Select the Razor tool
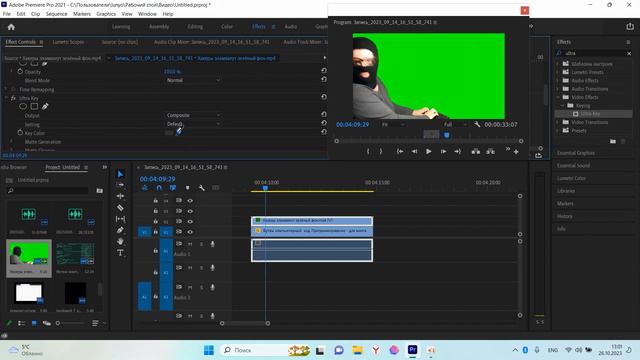This screenshot has height=360, width=640. tap(120, 208)
